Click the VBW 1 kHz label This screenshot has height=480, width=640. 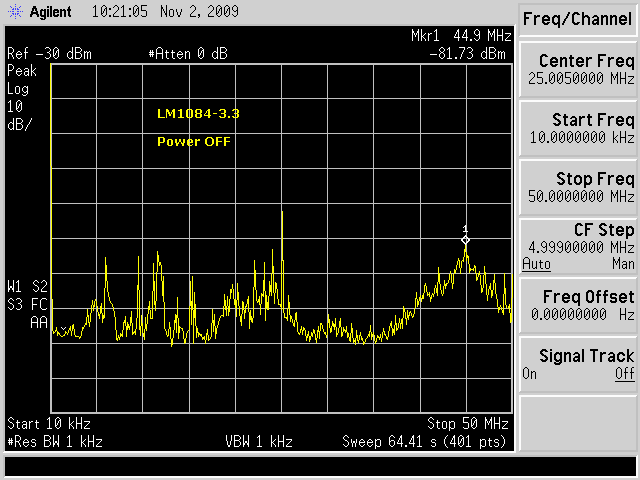click(x=259, y=442)
